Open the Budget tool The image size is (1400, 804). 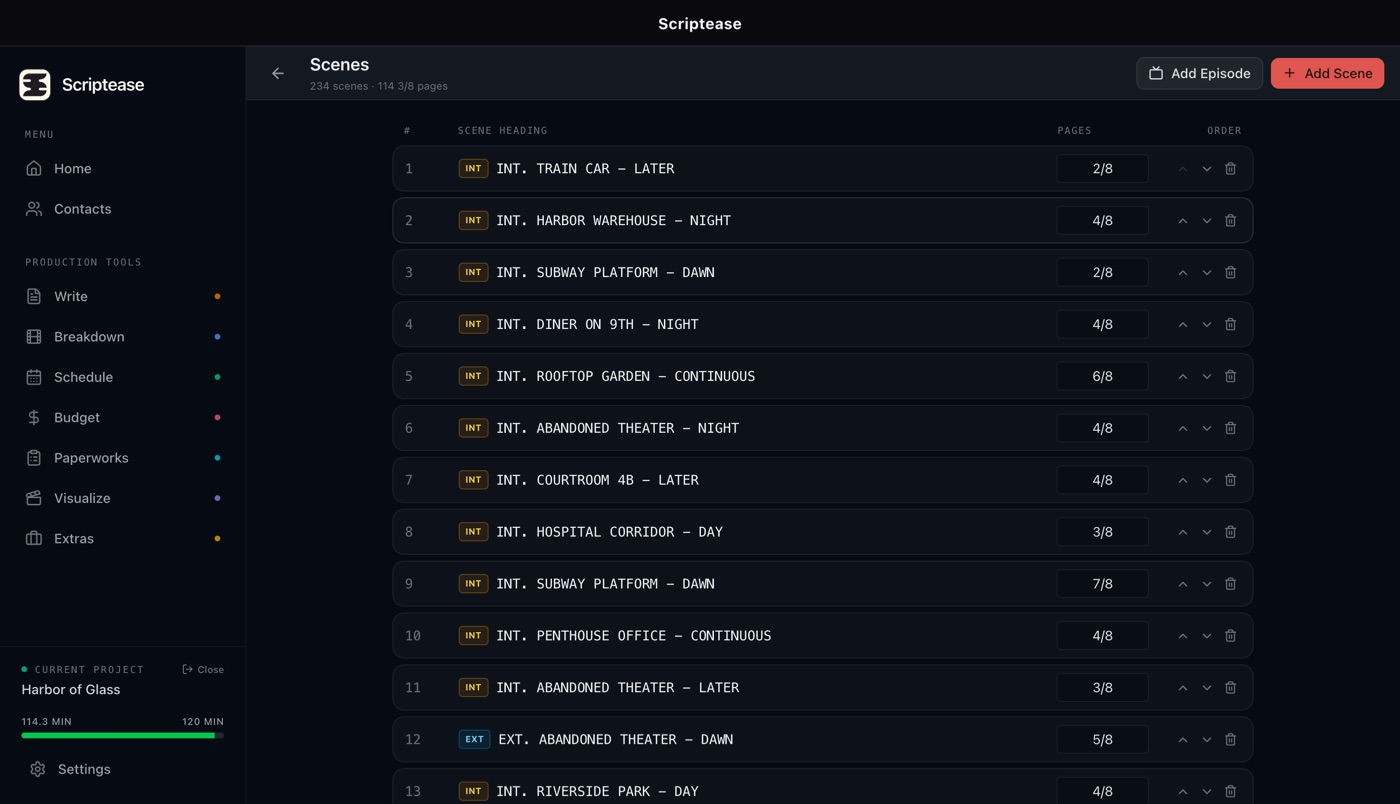tap(123, 418)
